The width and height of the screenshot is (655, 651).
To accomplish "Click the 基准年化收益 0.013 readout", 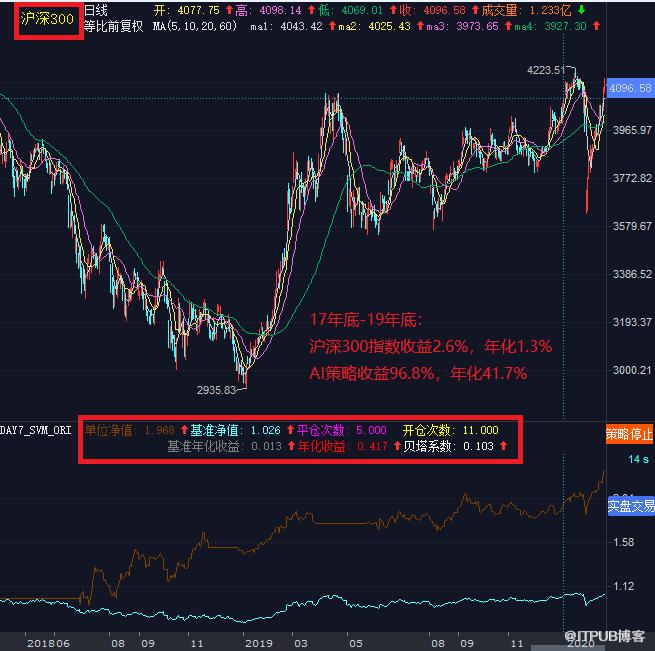I will tap(225, 446).
